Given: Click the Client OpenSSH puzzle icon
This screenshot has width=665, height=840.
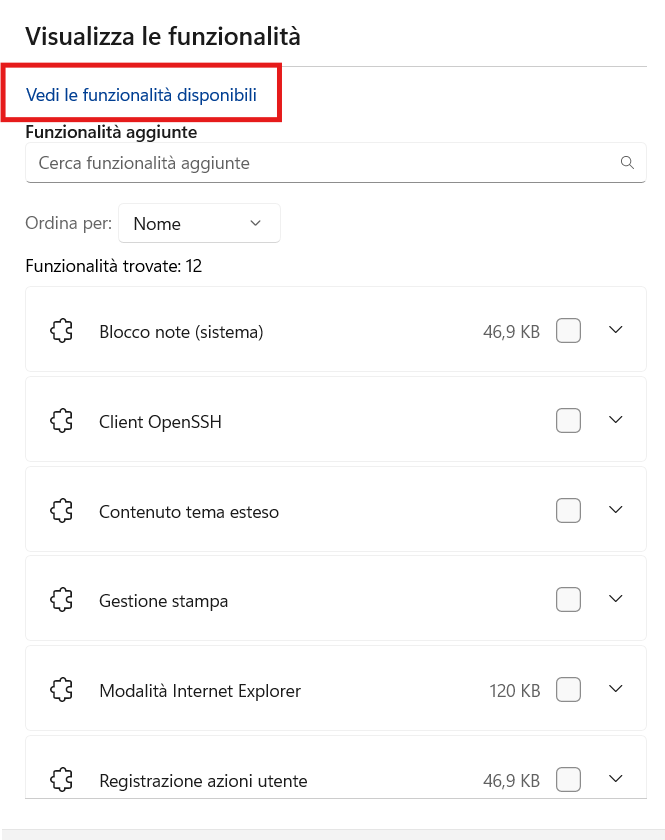Looking at the screenshot, I should [61, 421].
